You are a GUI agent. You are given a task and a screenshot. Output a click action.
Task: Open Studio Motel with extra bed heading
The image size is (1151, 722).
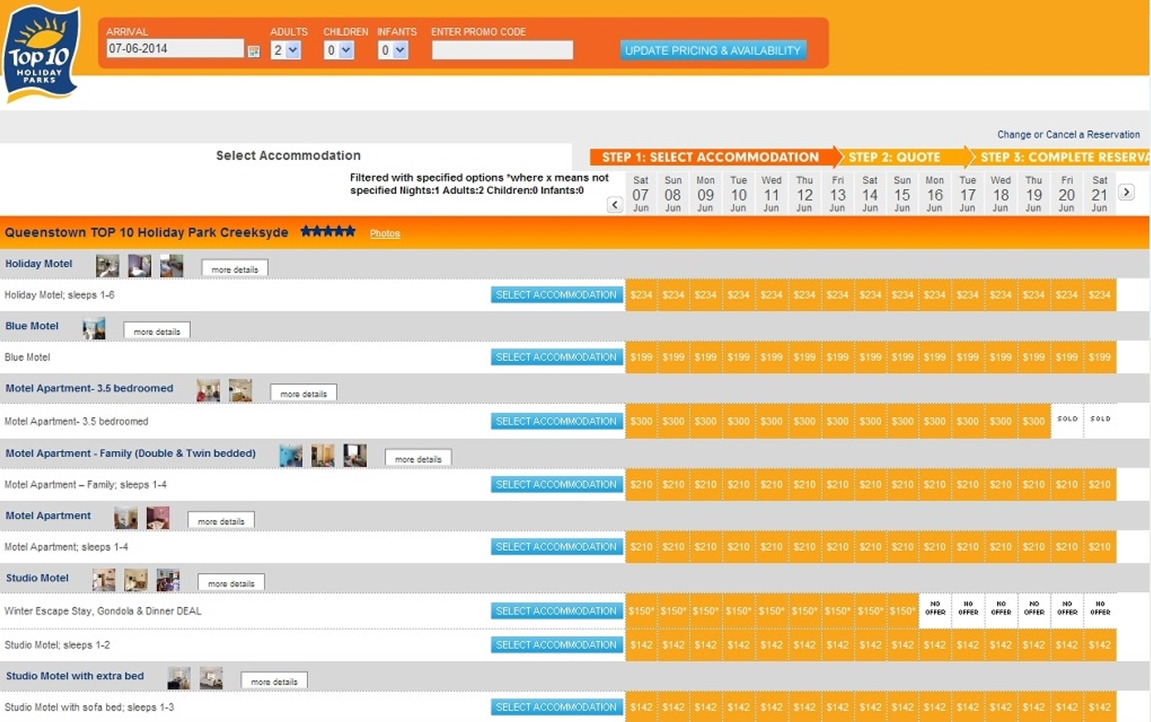75,676
